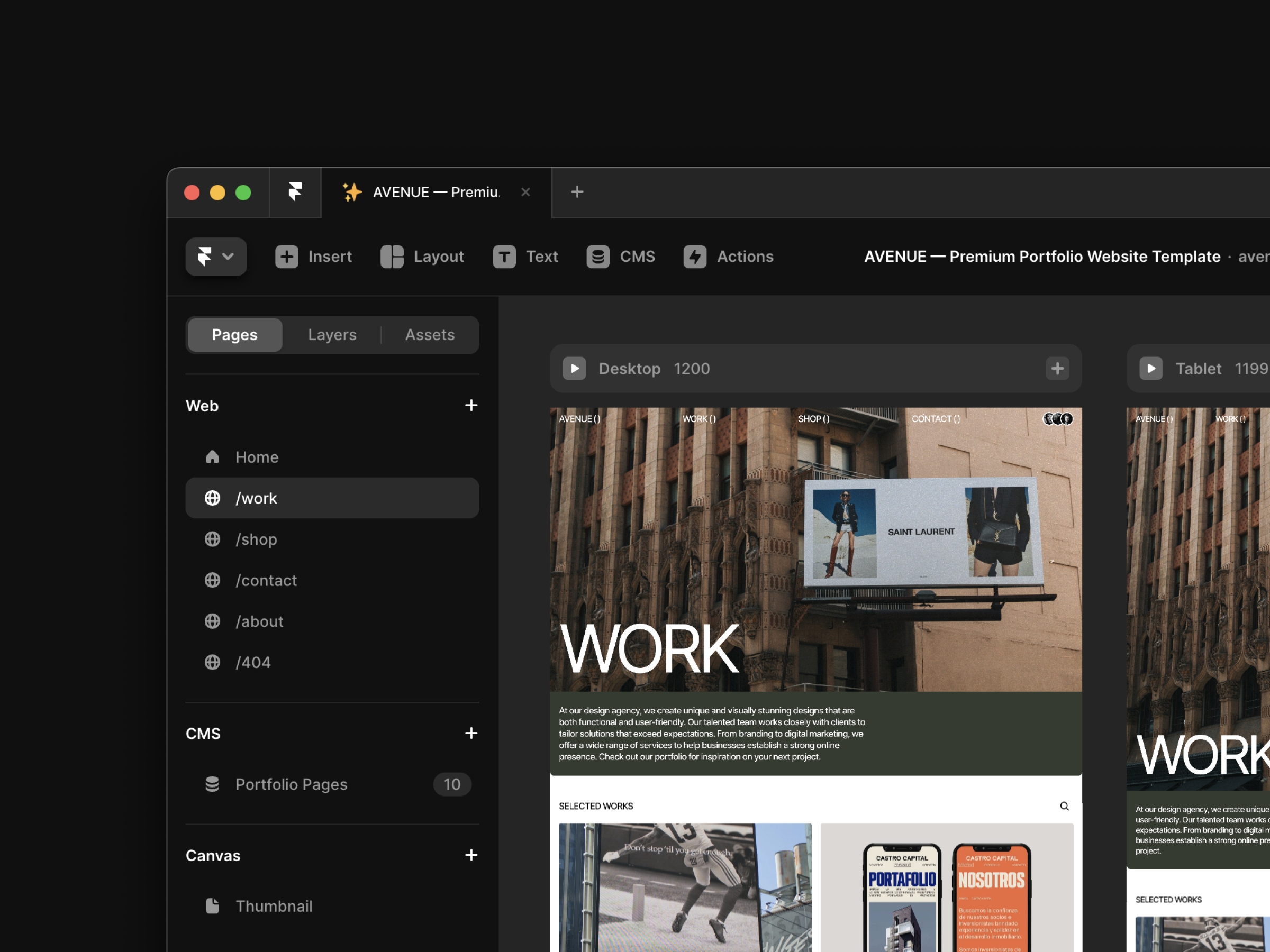Open the Portfolio Pages collection
The height and width of the screenshot is (952, 1270).
tap(332, 784)
